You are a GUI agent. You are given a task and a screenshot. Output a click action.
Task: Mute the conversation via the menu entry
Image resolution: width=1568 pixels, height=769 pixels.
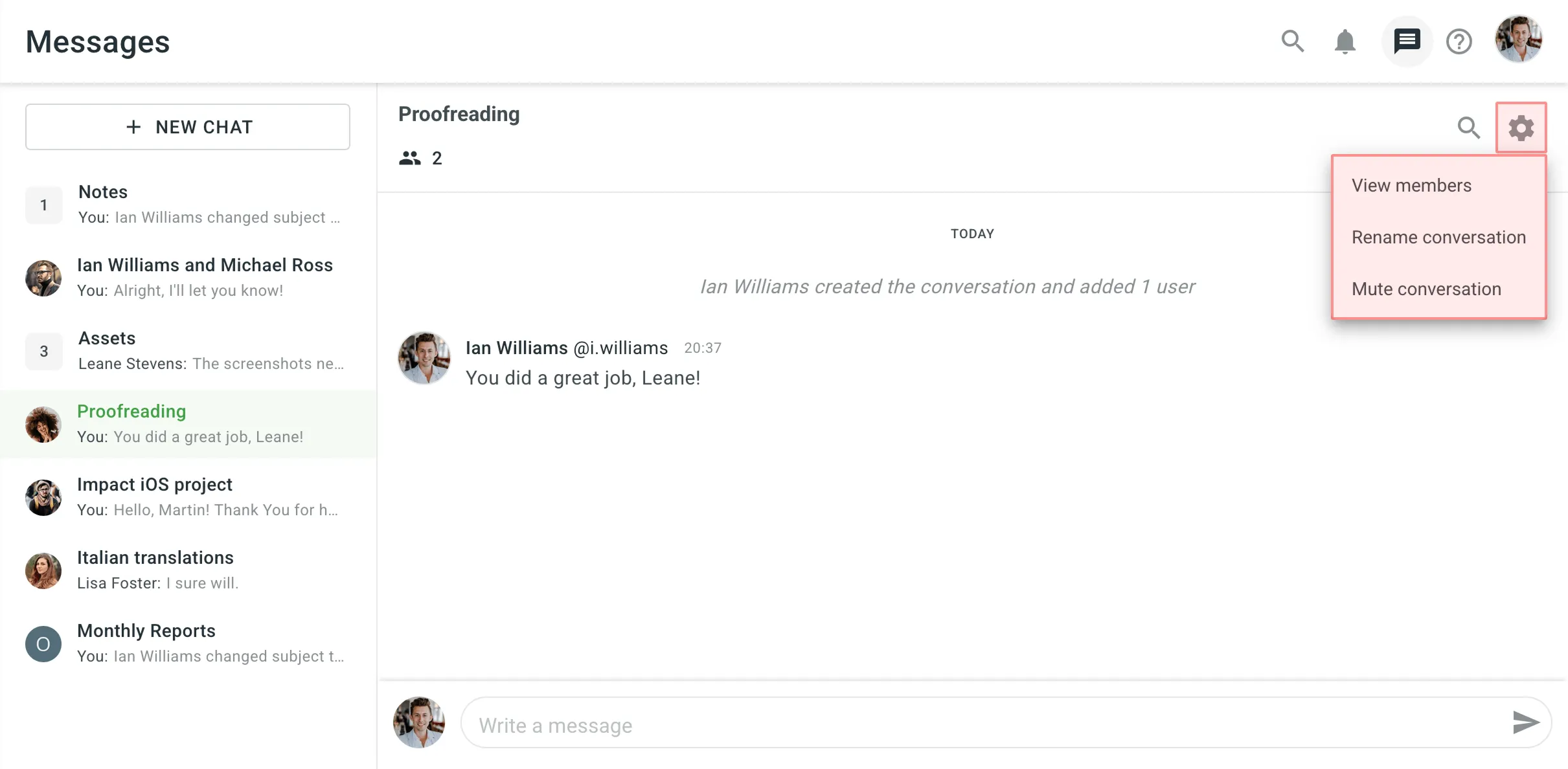point(1426,289)
